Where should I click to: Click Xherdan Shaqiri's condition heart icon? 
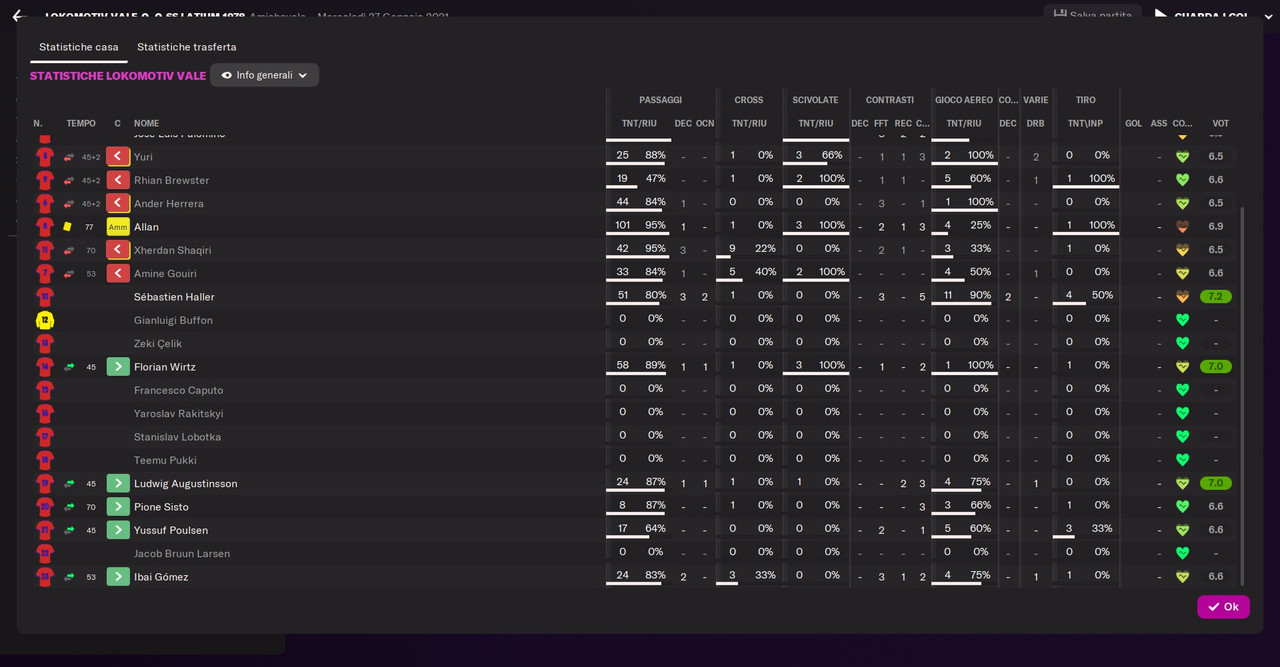1182,250
